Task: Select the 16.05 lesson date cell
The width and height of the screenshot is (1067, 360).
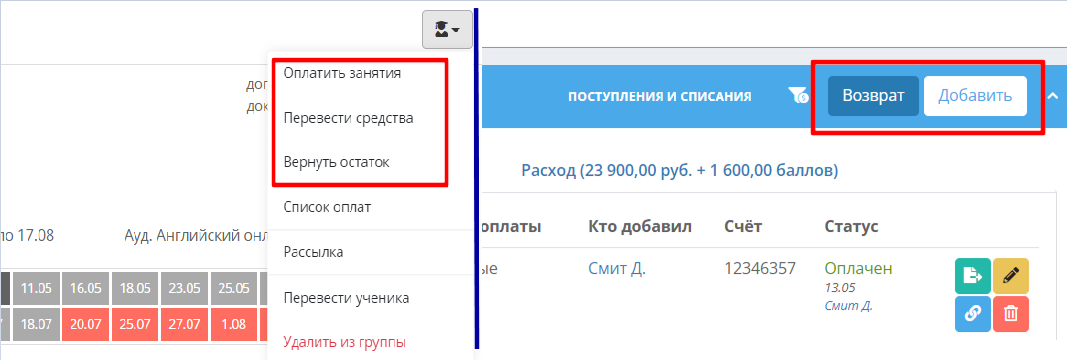Action: coord(86,288)
